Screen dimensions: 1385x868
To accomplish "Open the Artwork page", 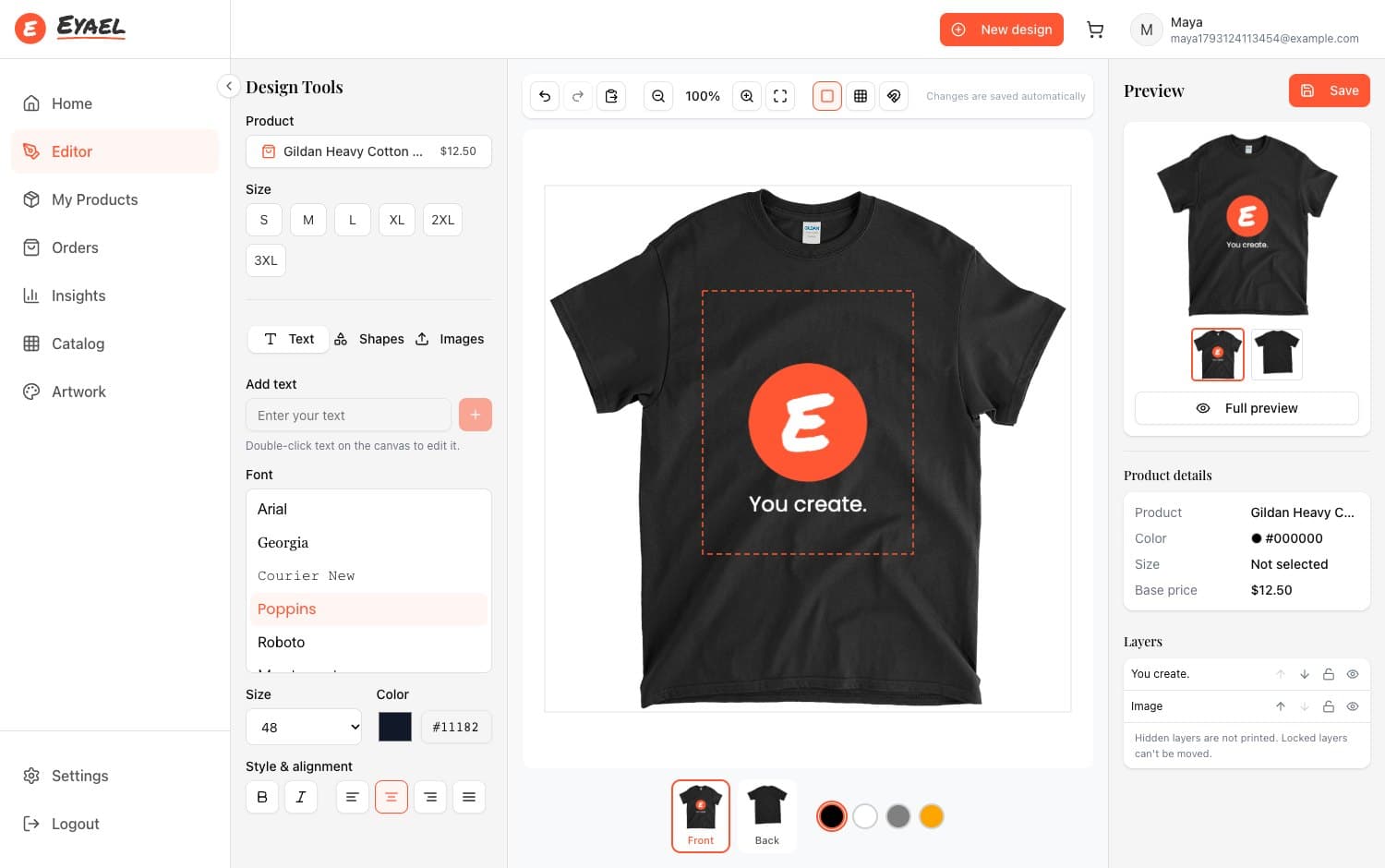I will click(x=114, y=392).
